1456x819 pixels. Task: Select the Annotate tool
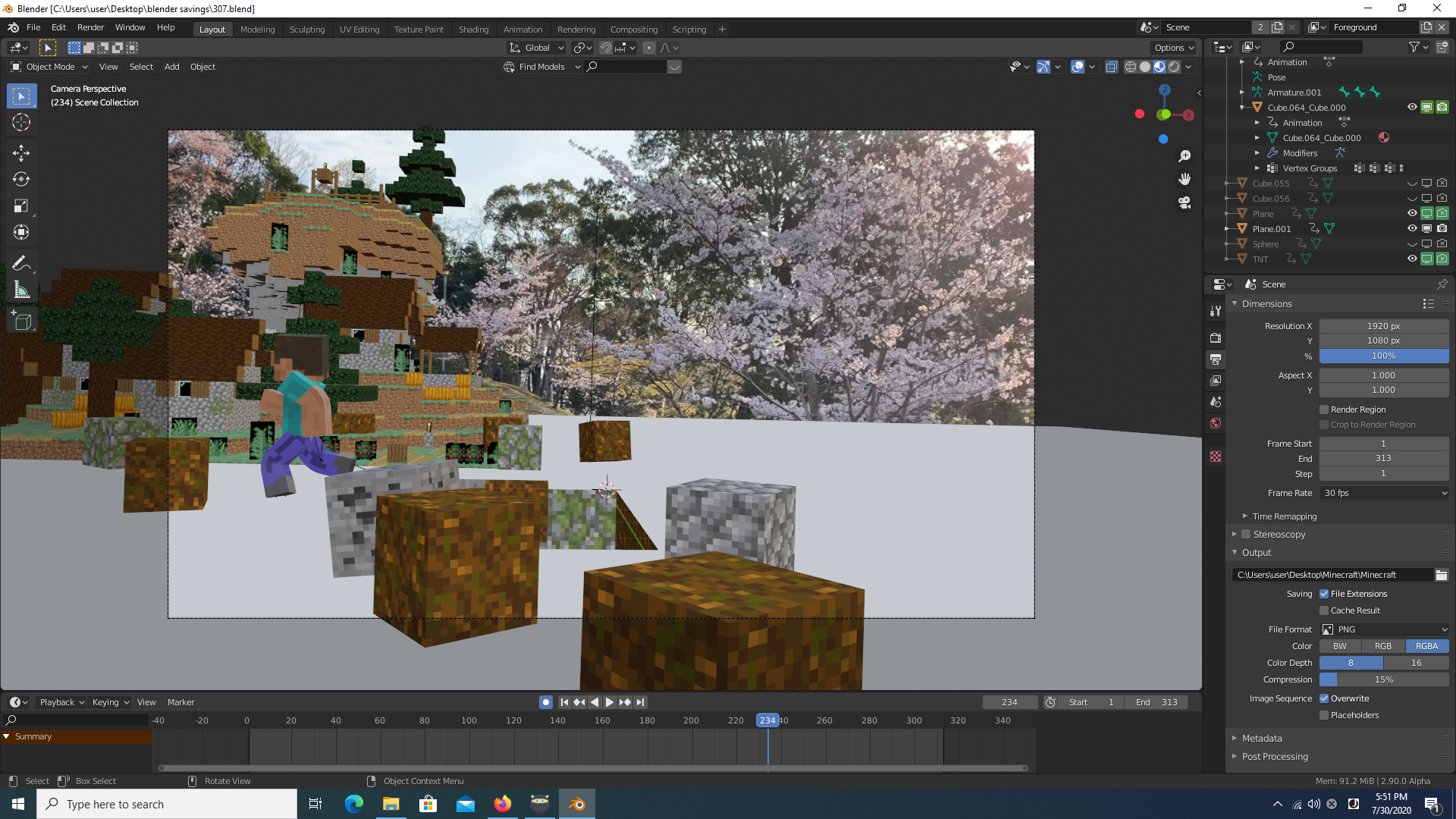21,263
